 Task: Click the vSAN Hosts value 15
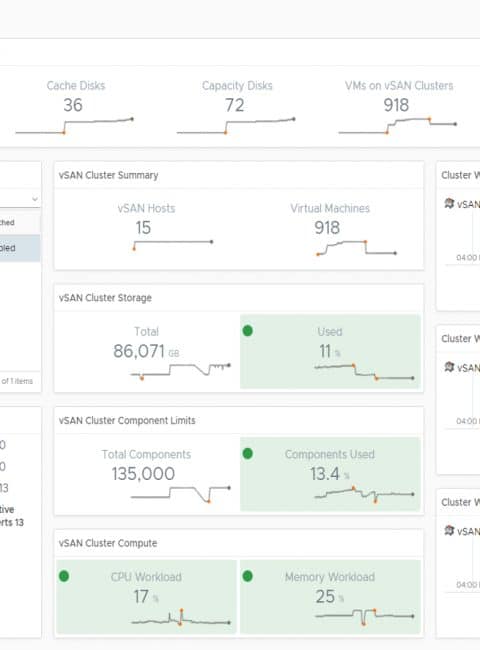click(143, 228)
